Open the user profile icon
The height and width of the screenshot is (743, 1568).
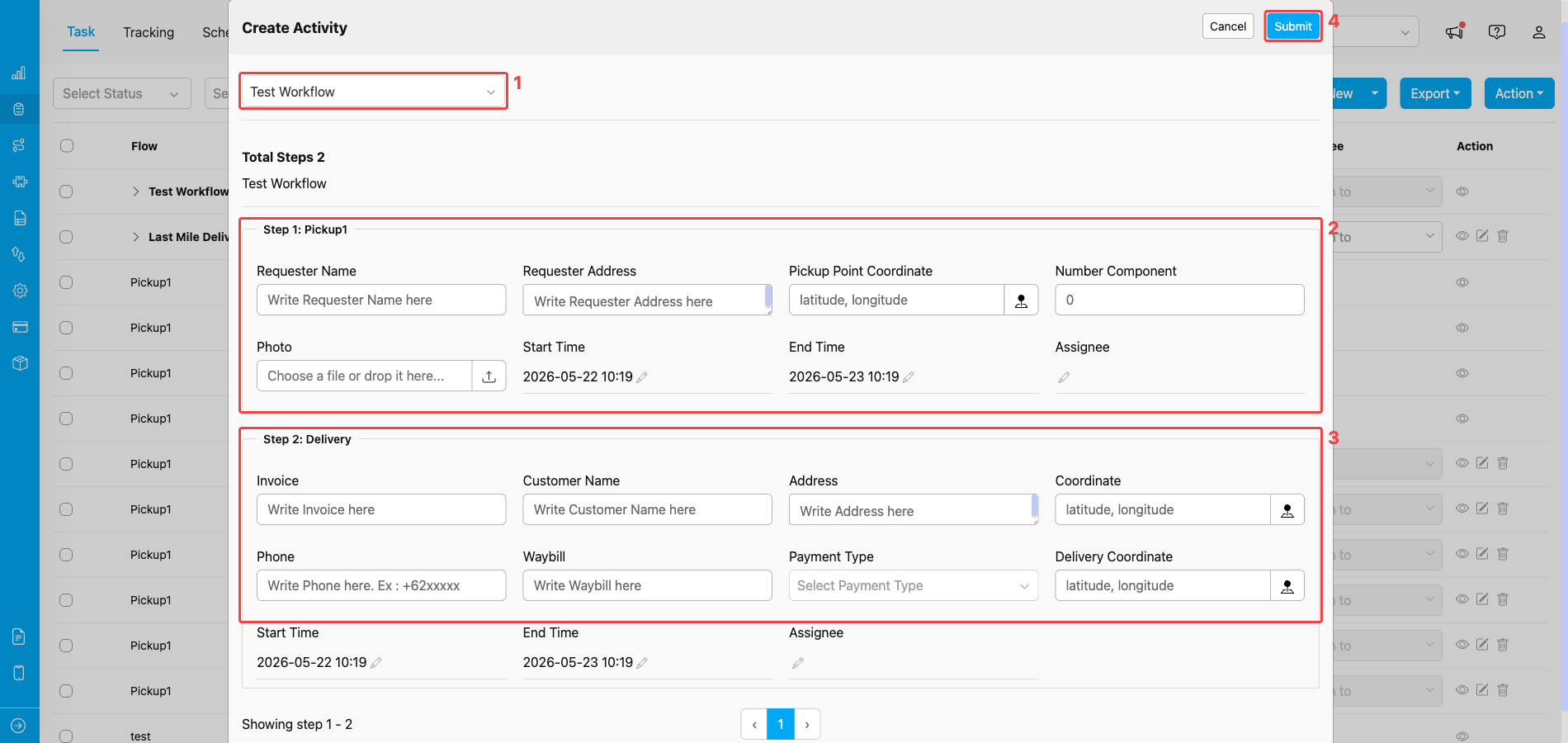[1538, 32]
